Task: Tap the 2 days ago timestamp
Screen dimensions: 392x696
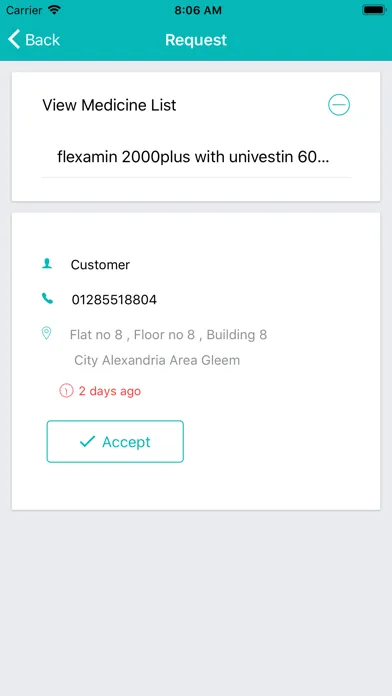Action: coord(110,391)
